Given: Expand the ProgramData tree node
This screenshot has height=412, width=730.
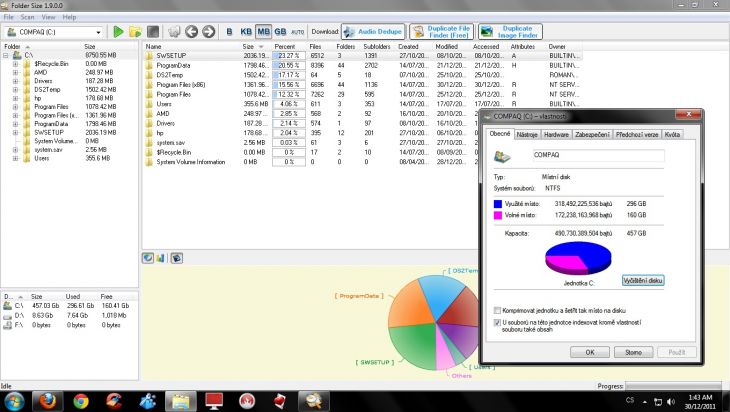Looking at the screenshot, I should tap(15, 124).
